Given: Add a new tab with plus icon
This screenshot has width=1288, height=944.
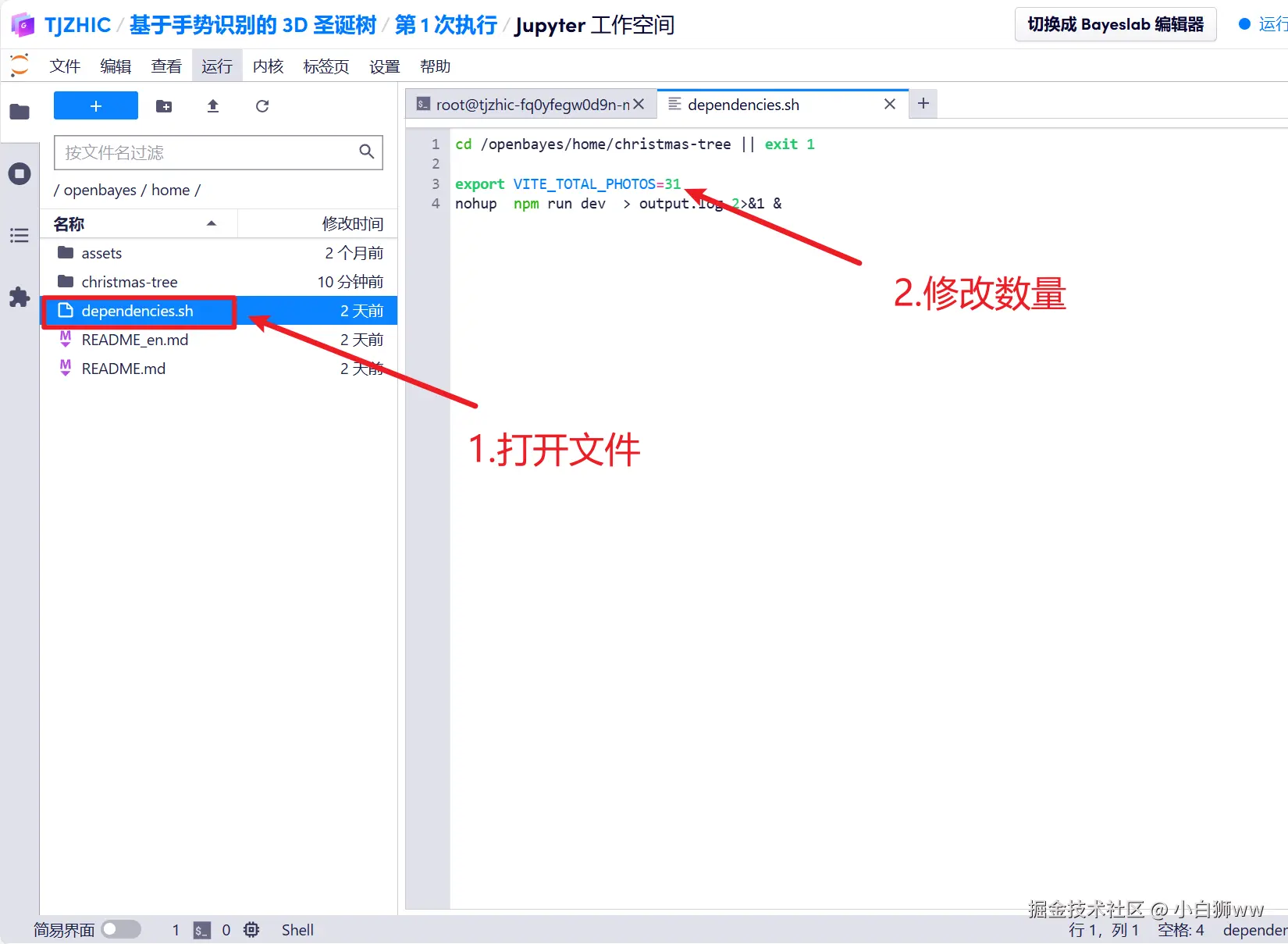Looking at the screenshot, I should tap(923, 104).
